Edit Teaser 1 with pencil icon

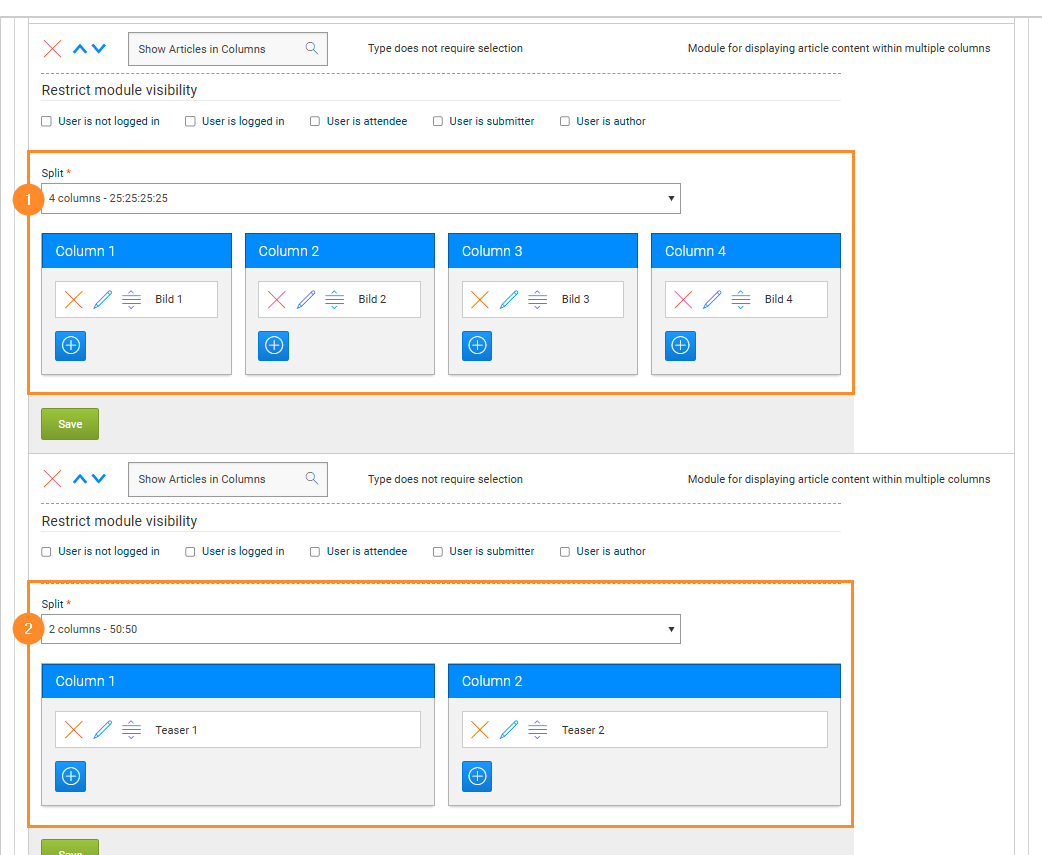(102, 730)
